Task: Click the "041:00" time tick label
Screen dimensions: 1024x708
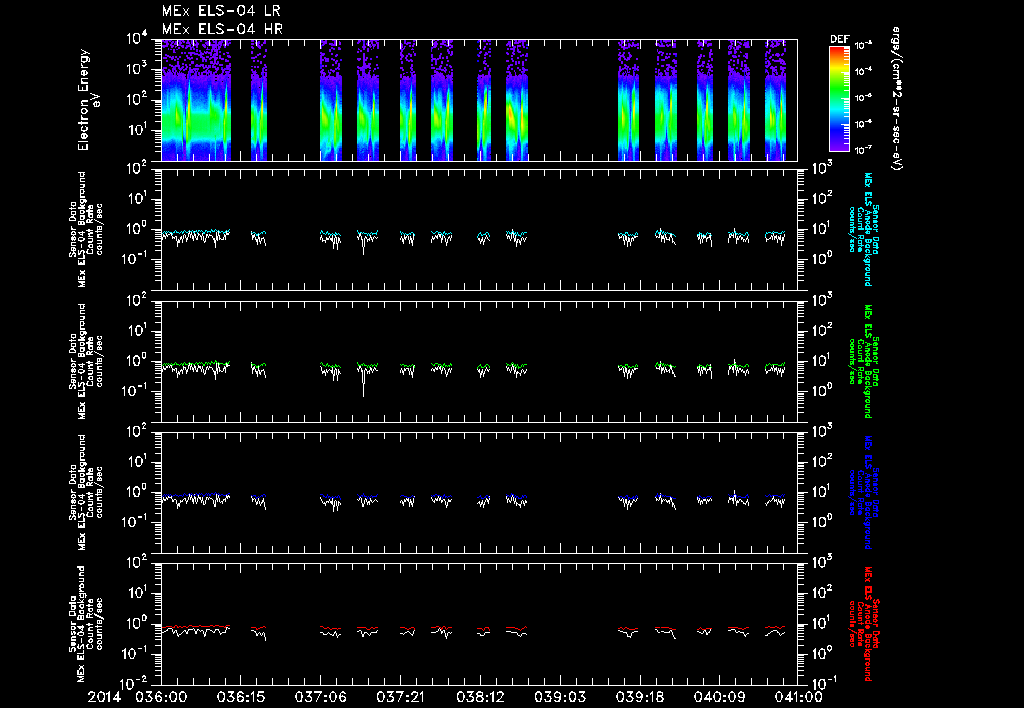Action: point(798,697)
